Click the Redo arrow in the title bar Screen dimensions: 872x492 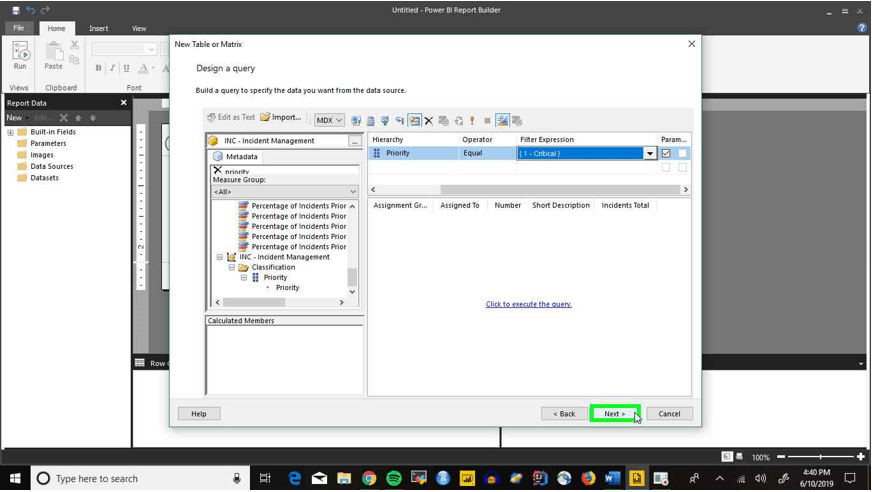[45, 10]
